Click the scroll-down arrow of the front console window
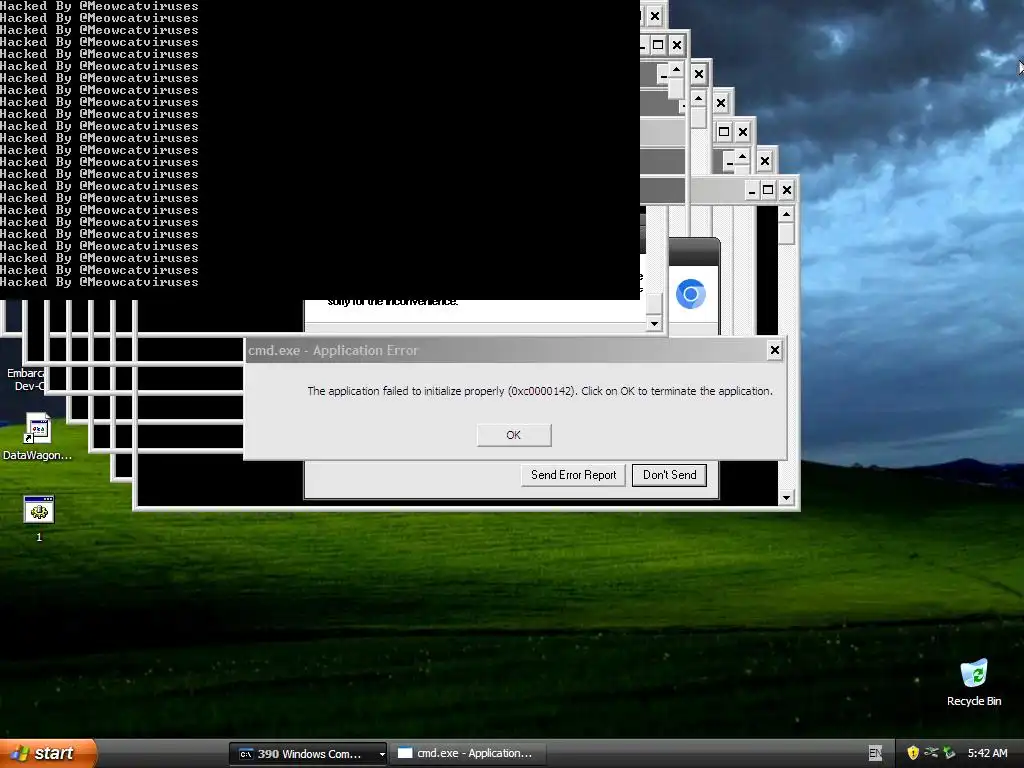 (x=786, y=498)
